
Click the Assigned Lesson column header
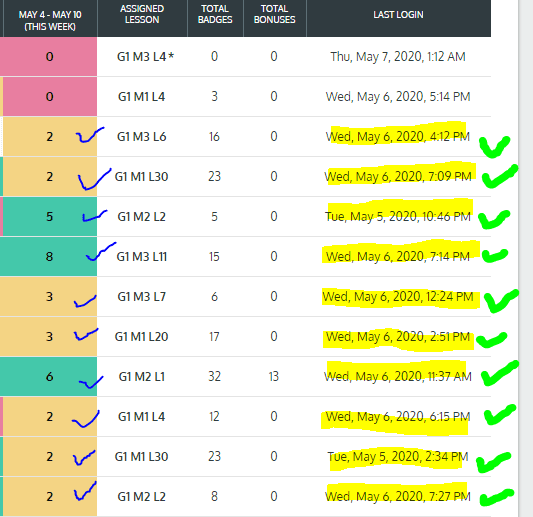(142, 15)
